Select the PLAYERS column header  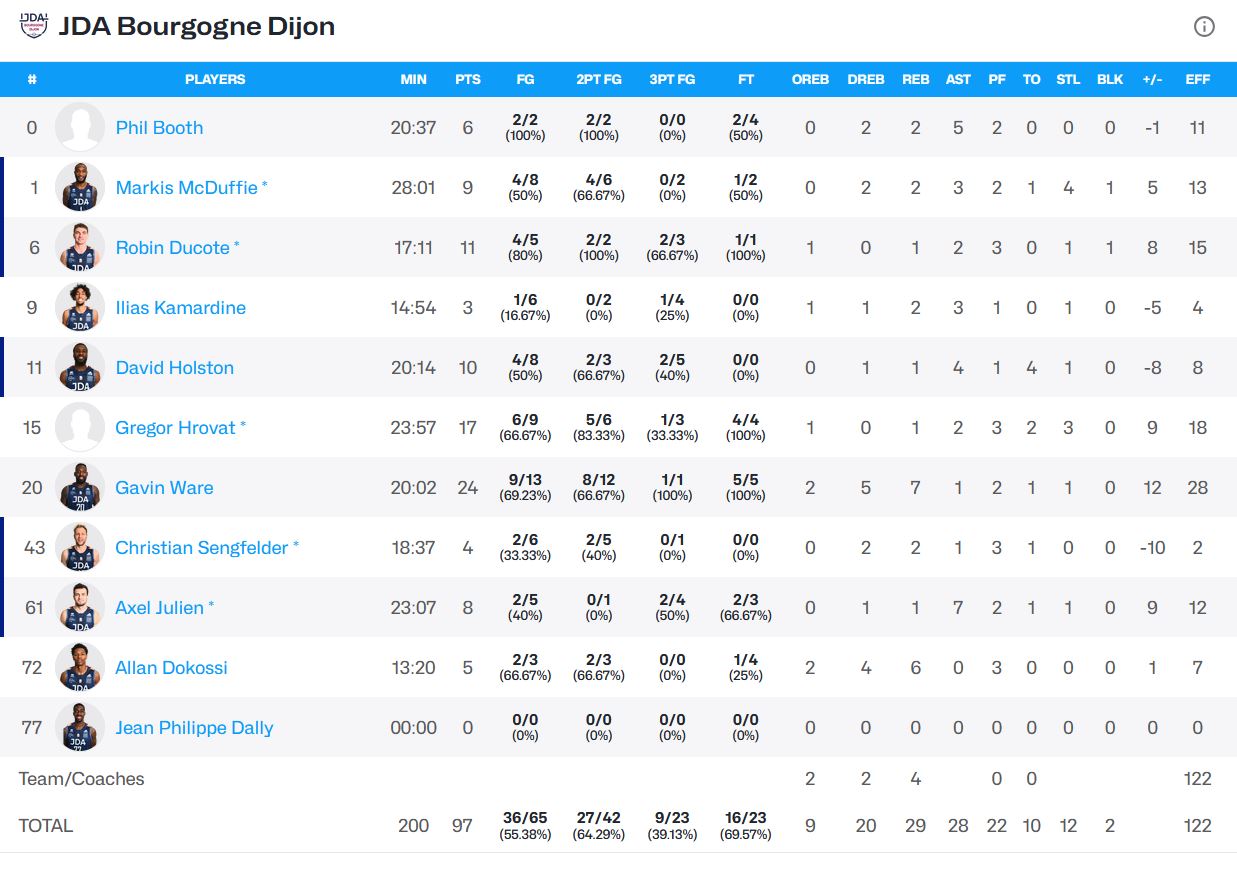pyautogui.click(x=215, y=80)
